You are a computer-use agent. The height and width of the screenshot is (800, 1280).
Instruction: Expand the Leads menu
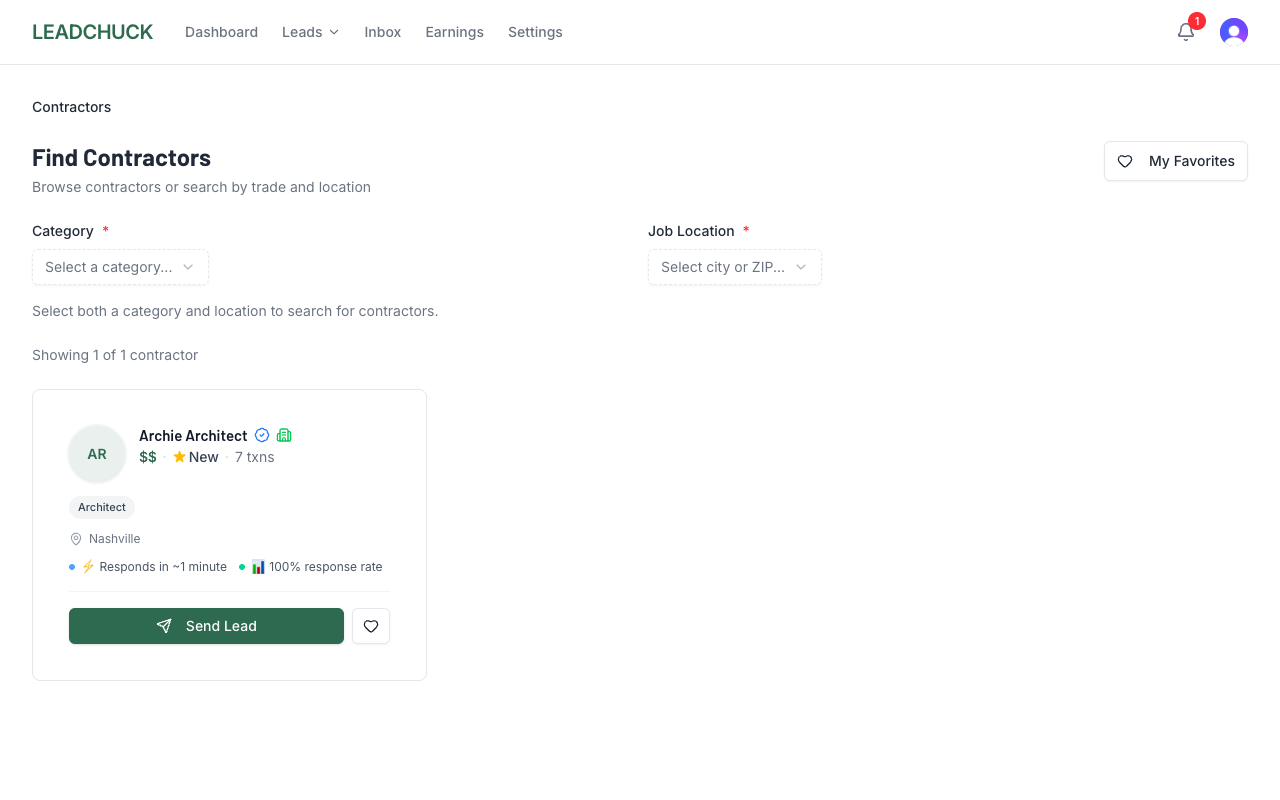[x=311, y=32]
